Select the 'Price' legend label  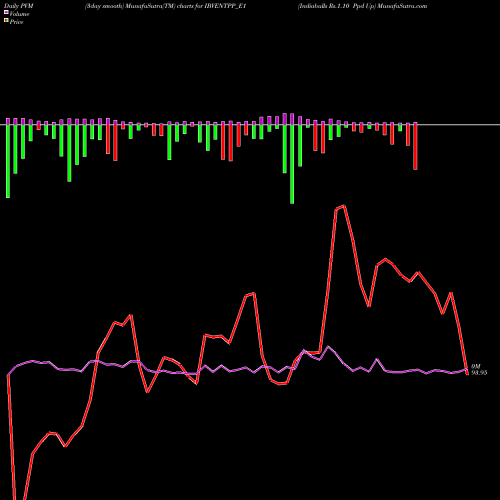pos(16,22)
